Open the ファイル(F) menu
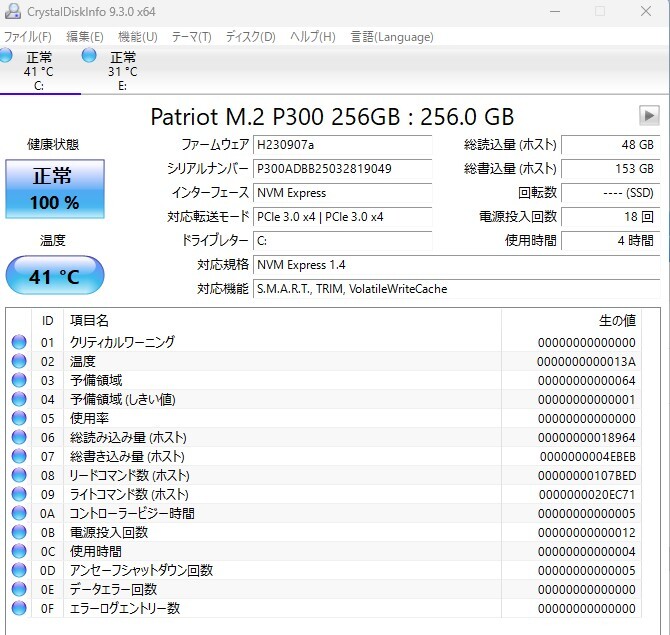The height and width of the screenshot is (635, 670). tap(27, 37)
